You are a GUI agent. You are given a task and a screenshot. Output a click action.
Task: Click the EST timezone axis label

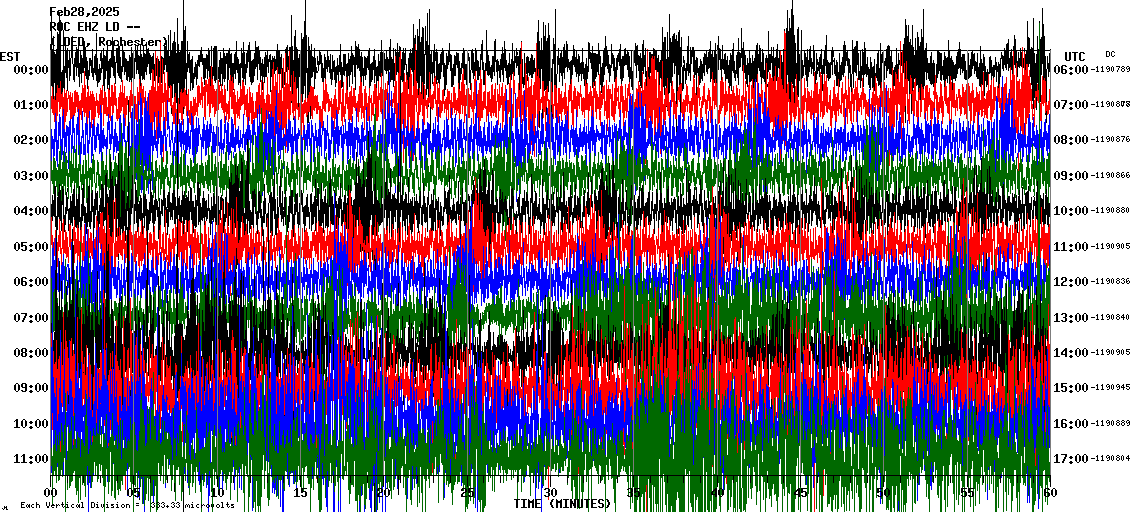tap(10, 56)
